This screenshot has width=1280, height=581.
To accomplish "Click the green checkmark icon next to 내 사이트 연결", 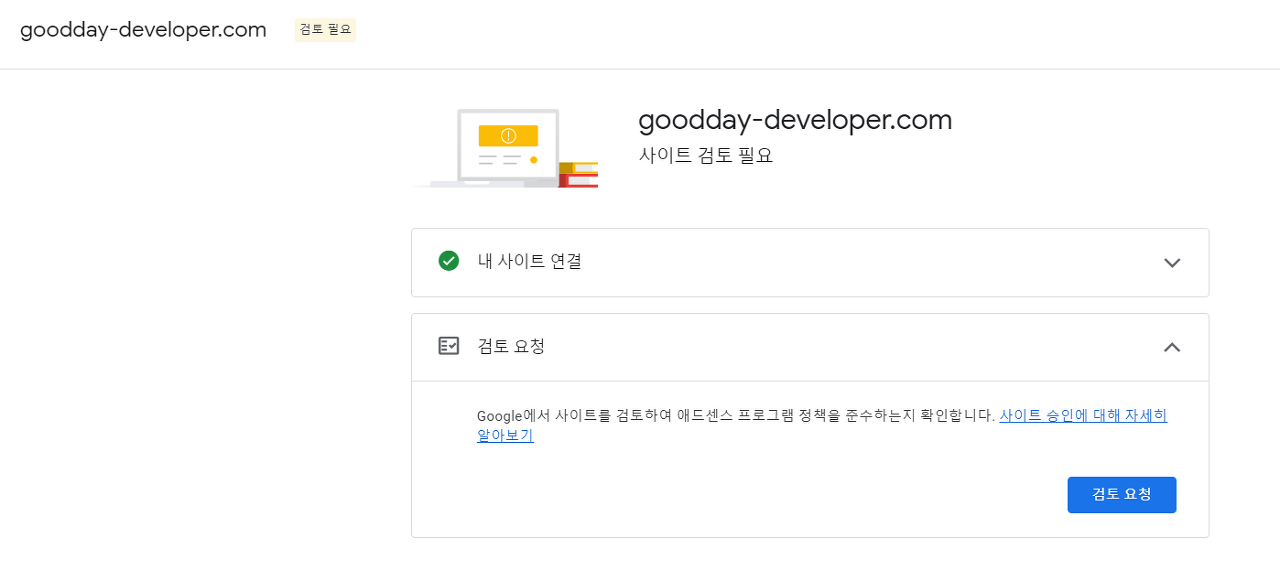I will 448,261.
